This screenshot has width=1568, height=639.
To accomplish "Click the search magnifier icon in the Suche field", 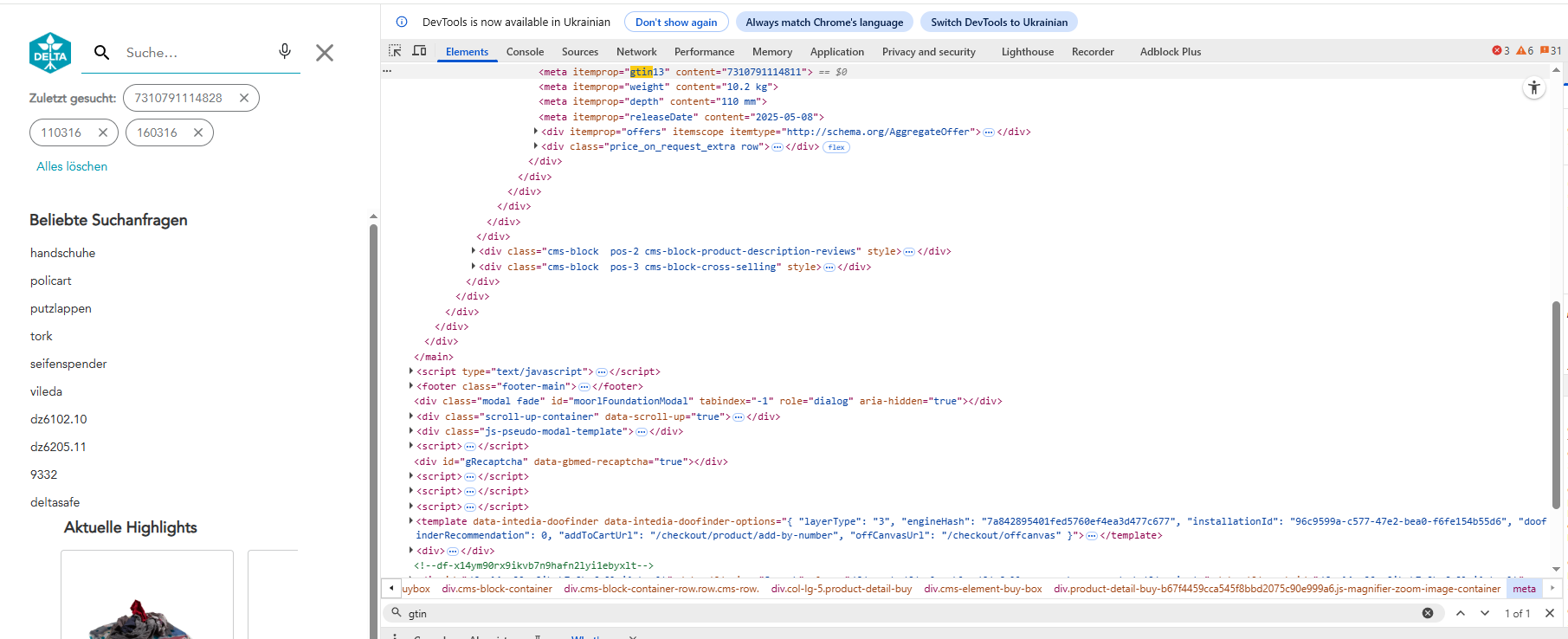I will pos(101,53).
